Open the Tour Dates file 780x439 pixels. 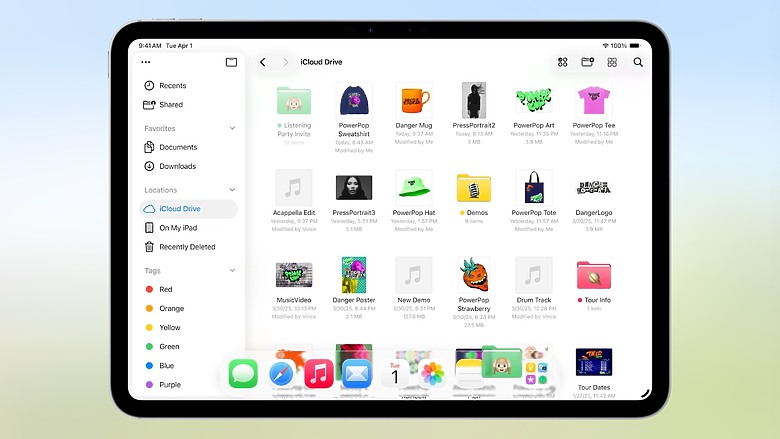pyautogui.click(x=594, y=362)
